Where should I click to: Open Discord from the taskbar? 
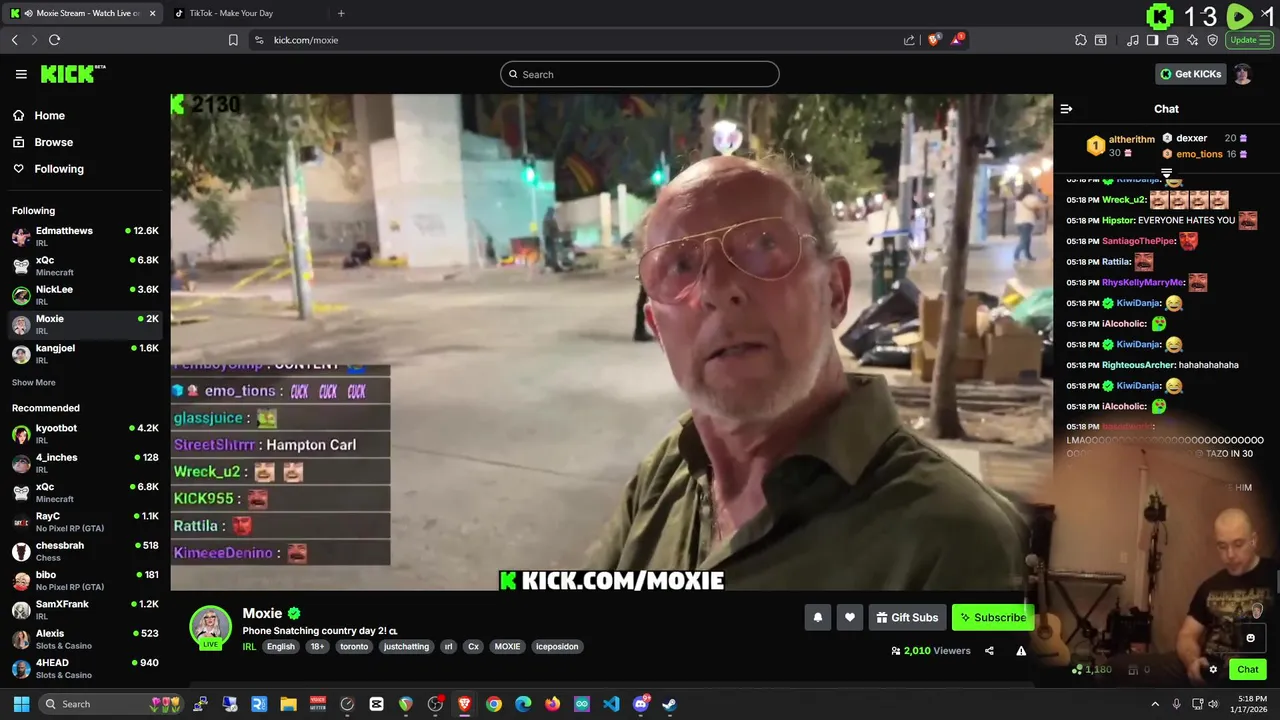tap(641, 704)
